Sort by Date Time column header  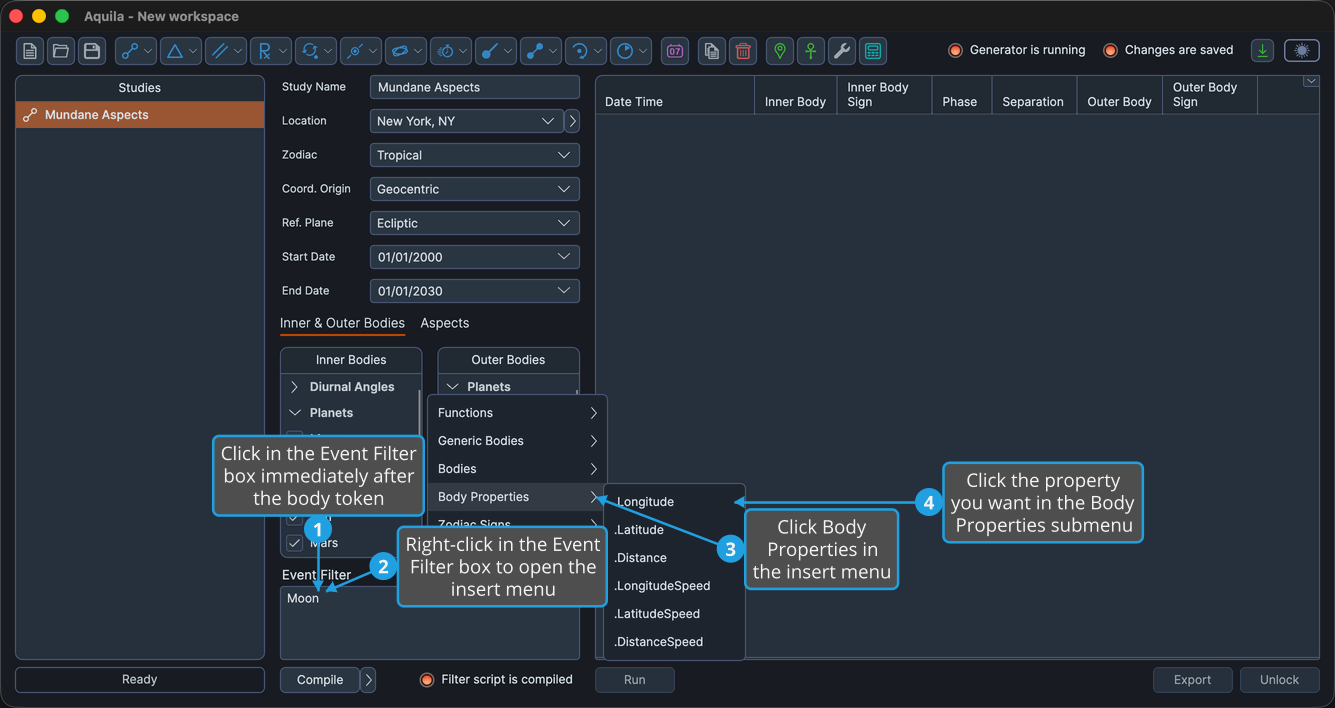[x=675, y=95]
